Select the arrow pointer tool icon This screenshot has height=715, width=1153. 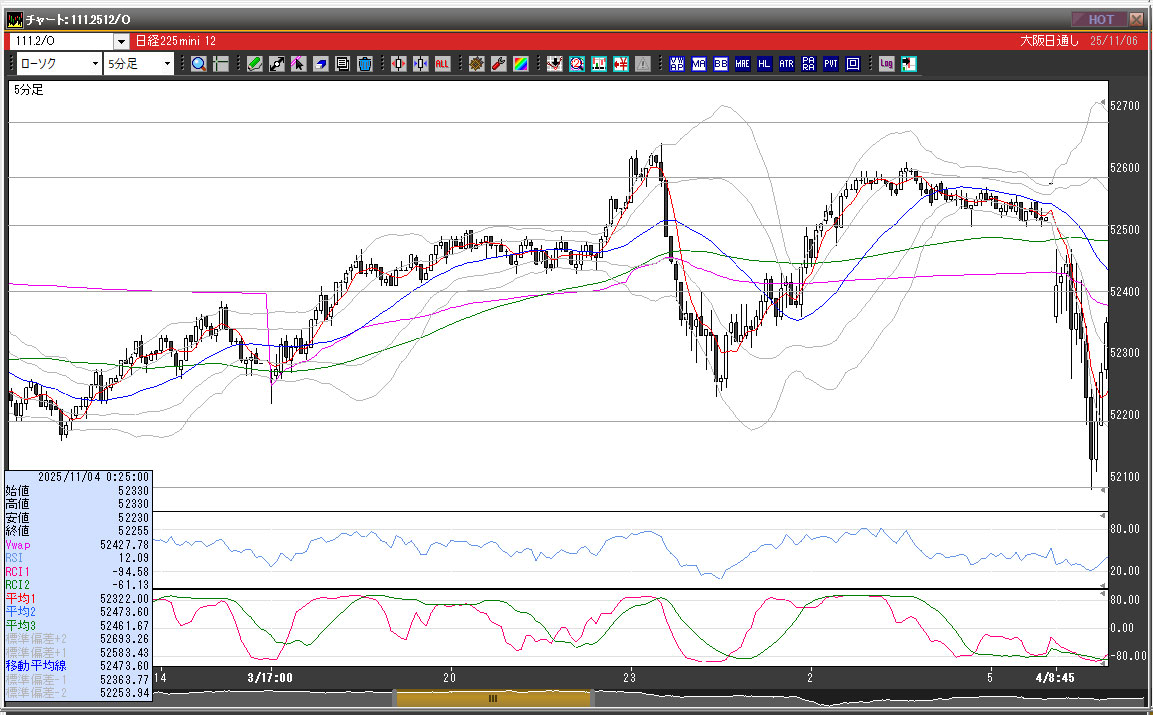point(298,64)
